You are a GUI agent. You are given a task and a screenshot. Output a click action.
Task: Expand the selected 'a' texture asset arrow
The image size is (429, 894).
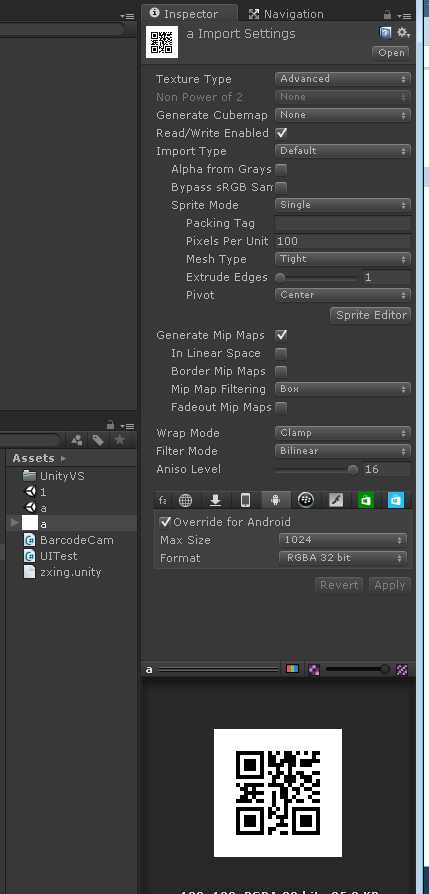tap(14, 522)
